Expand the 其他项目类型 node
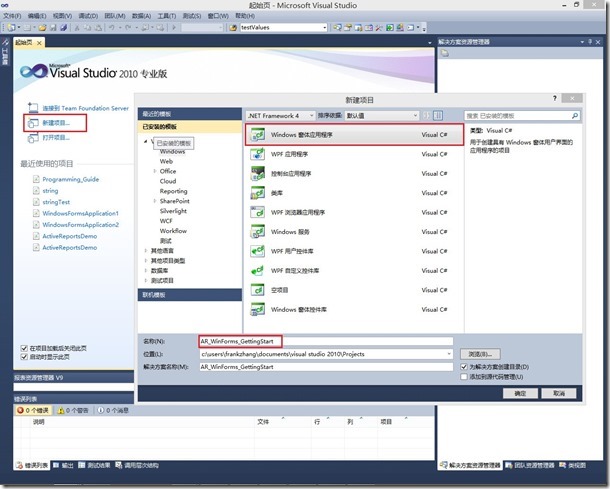 pyautogui.click(x=146, y=261)
